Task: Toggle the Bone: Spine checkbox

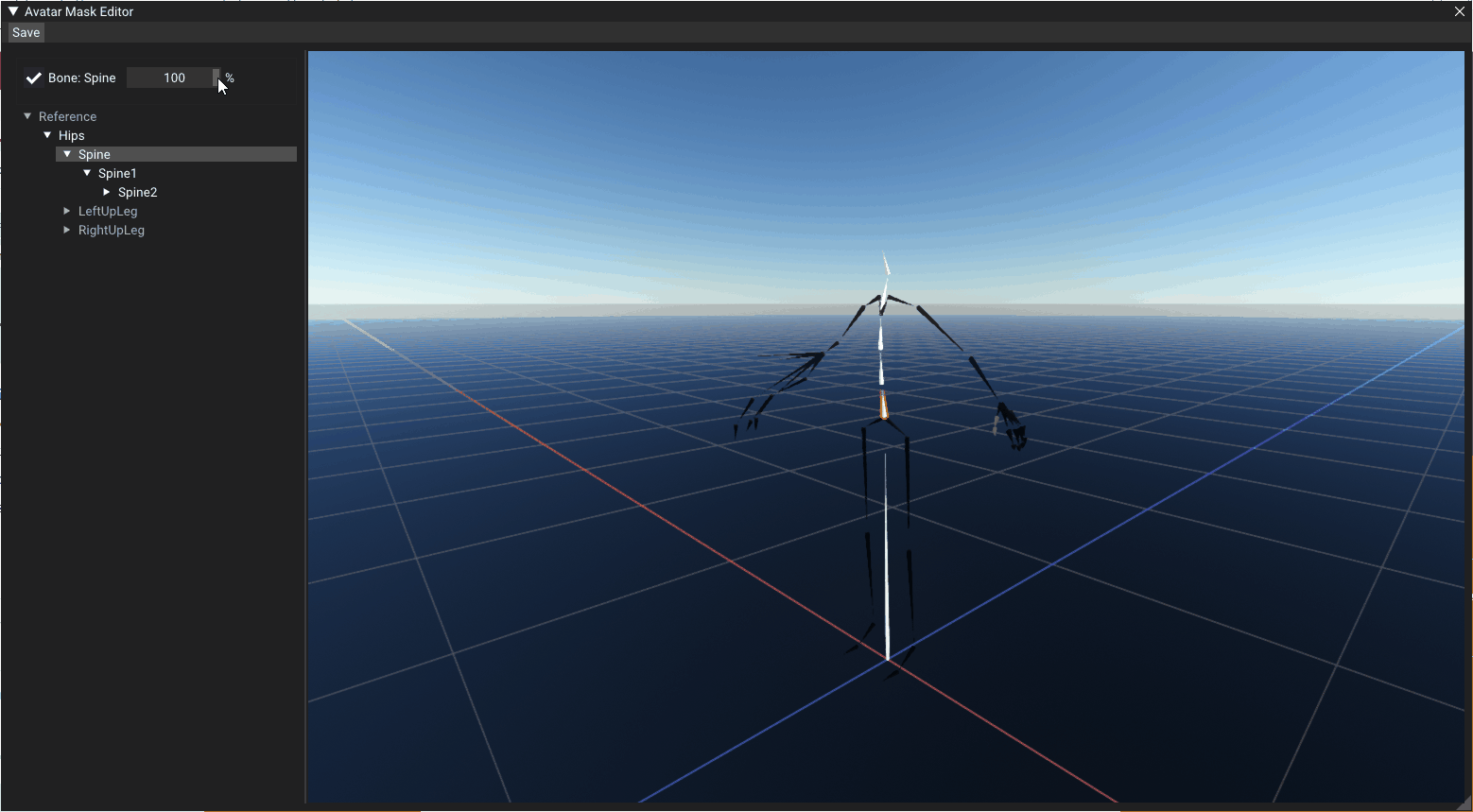Action: pyautogui.click(x=34, y=78)
